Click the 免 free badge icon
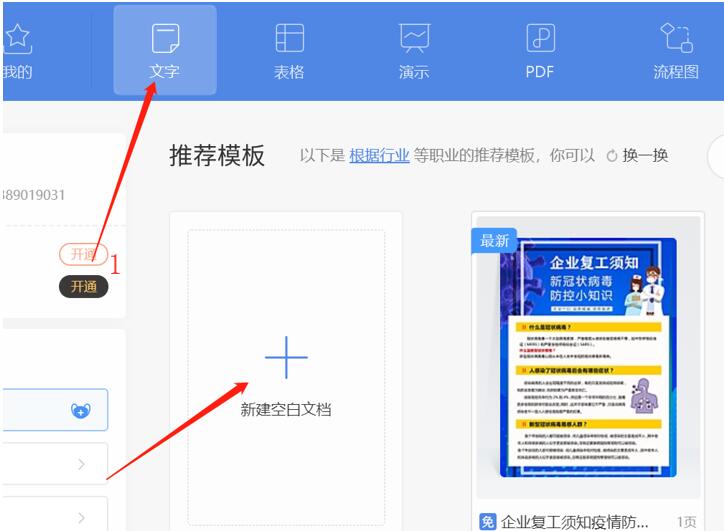Viewport: 724px width, 531px height. click(487, 522)
